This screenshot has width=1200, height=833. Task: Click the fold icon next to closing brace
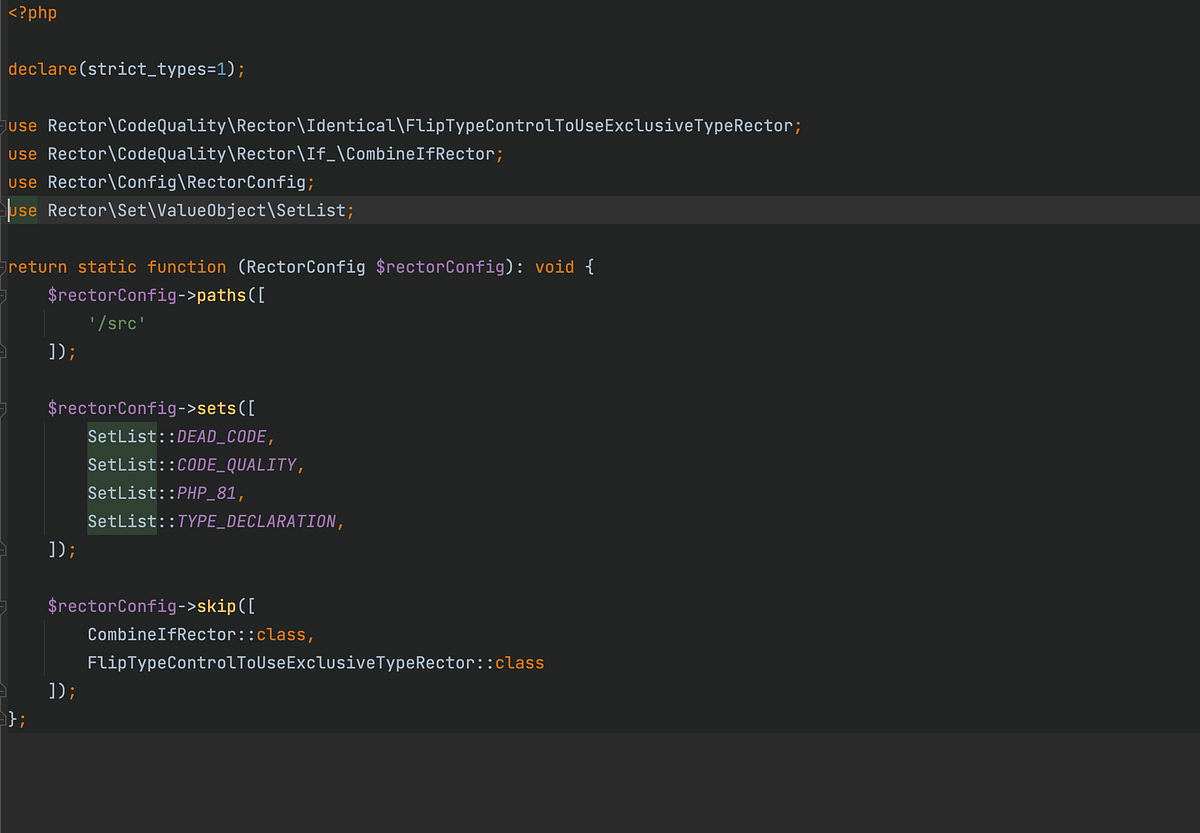coord(5,718)
